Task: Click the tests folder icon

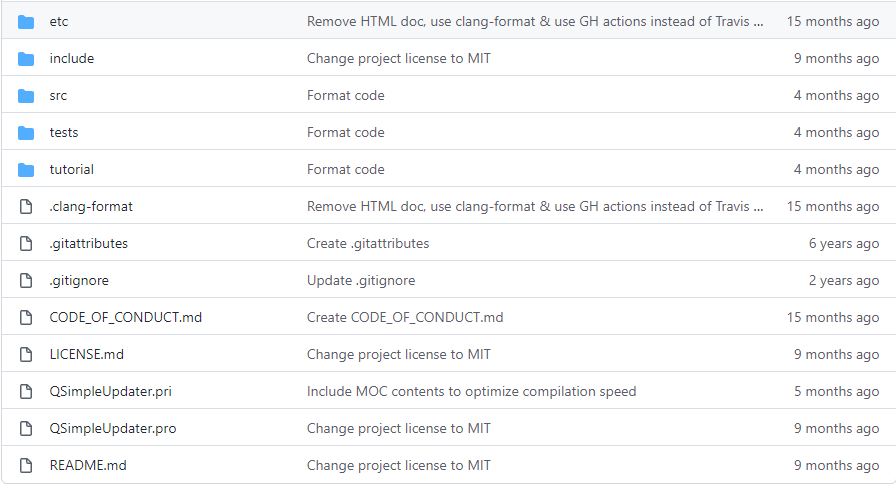Action: click(x=26, y=132)
